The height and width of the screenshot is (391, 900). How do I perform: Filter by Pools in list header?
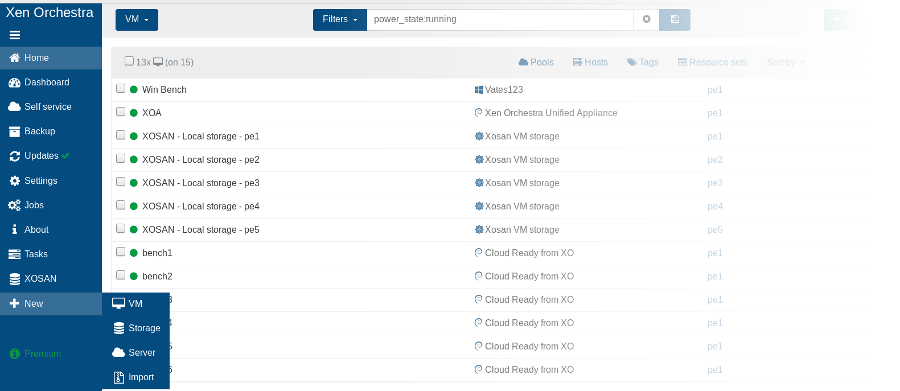tap(536, 62)
